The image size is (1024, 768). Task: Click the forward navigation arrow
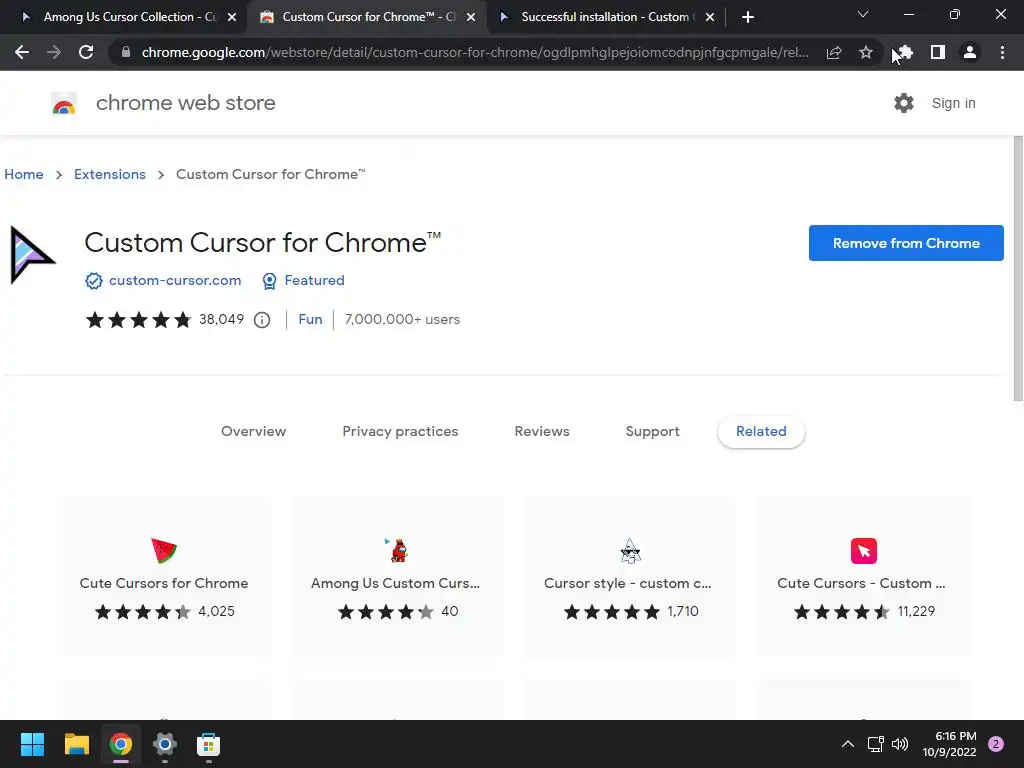point(54,52)
